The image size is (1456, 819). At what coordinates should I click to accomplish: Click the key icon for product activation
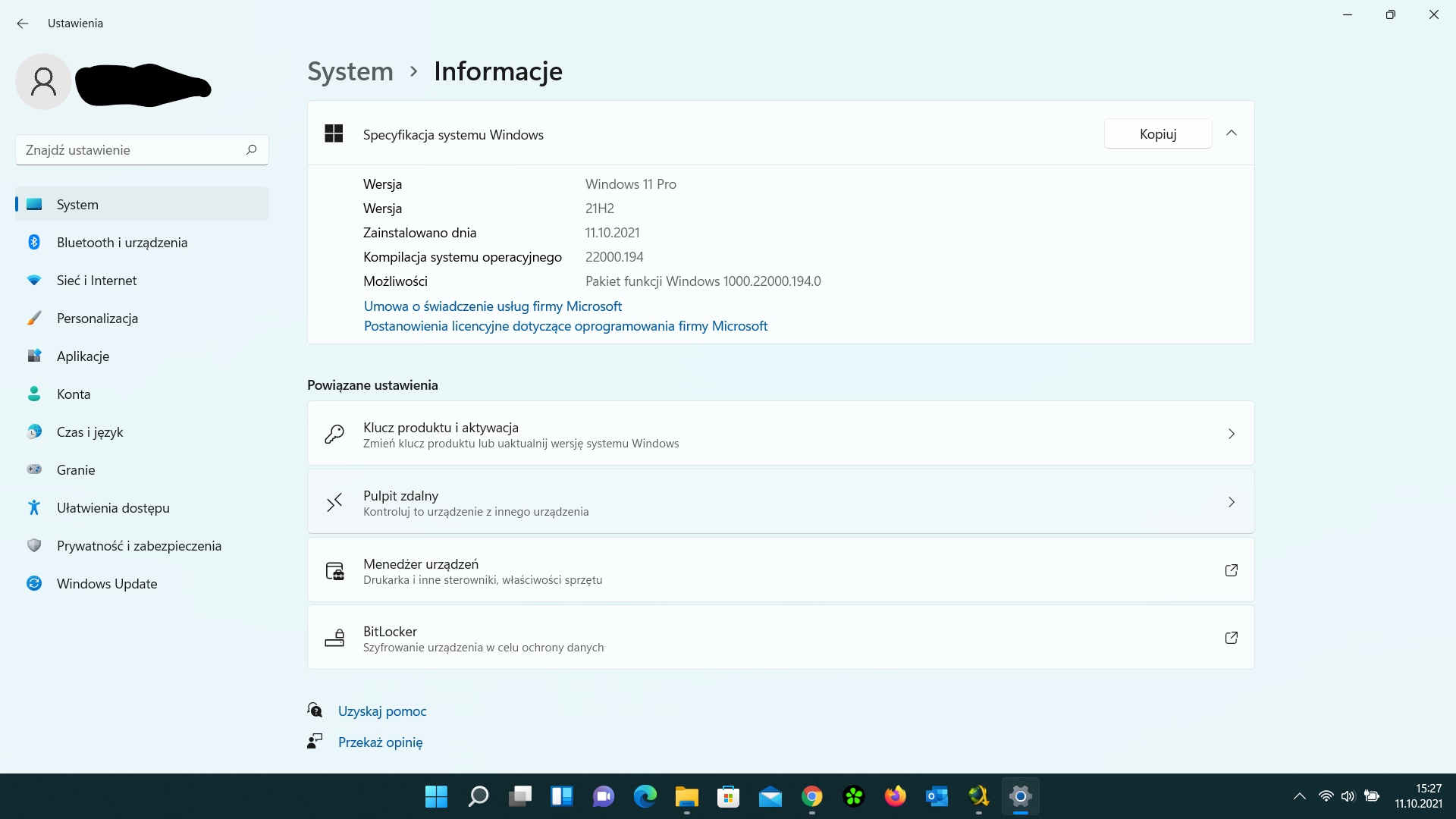(x=334, y=434)
